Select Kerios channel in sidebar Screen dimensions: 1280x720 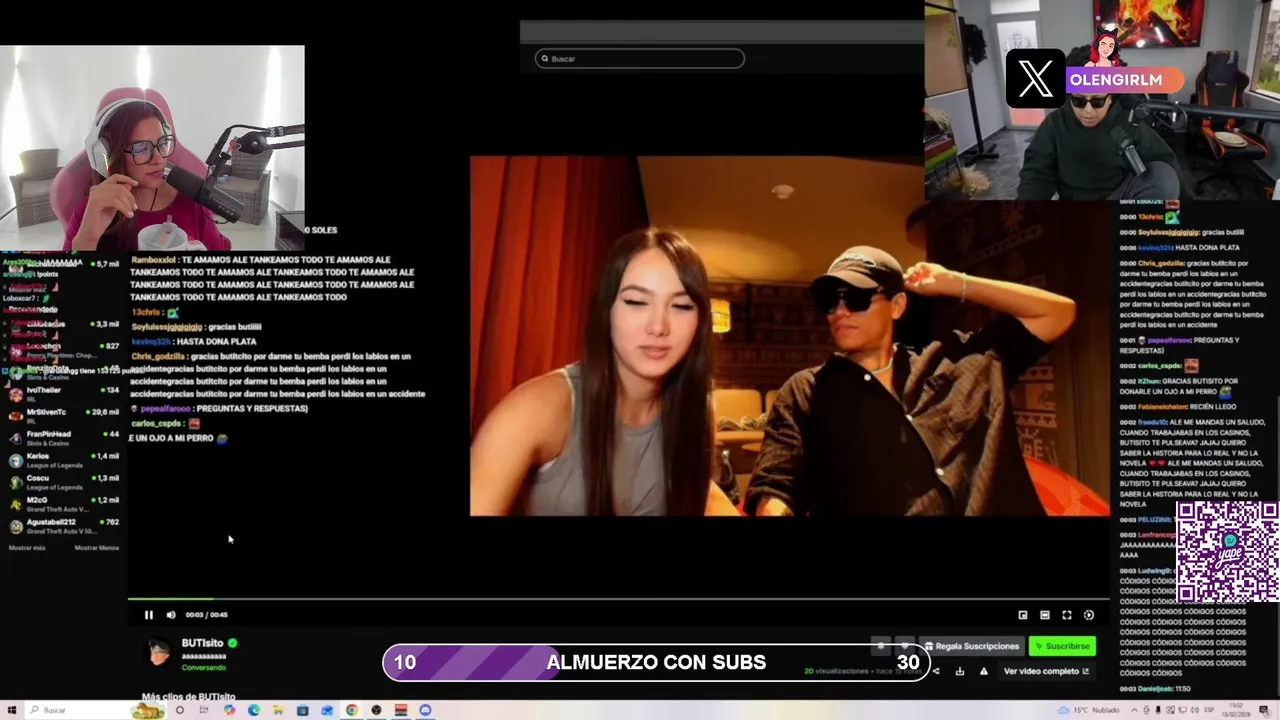tap(62, 459)
